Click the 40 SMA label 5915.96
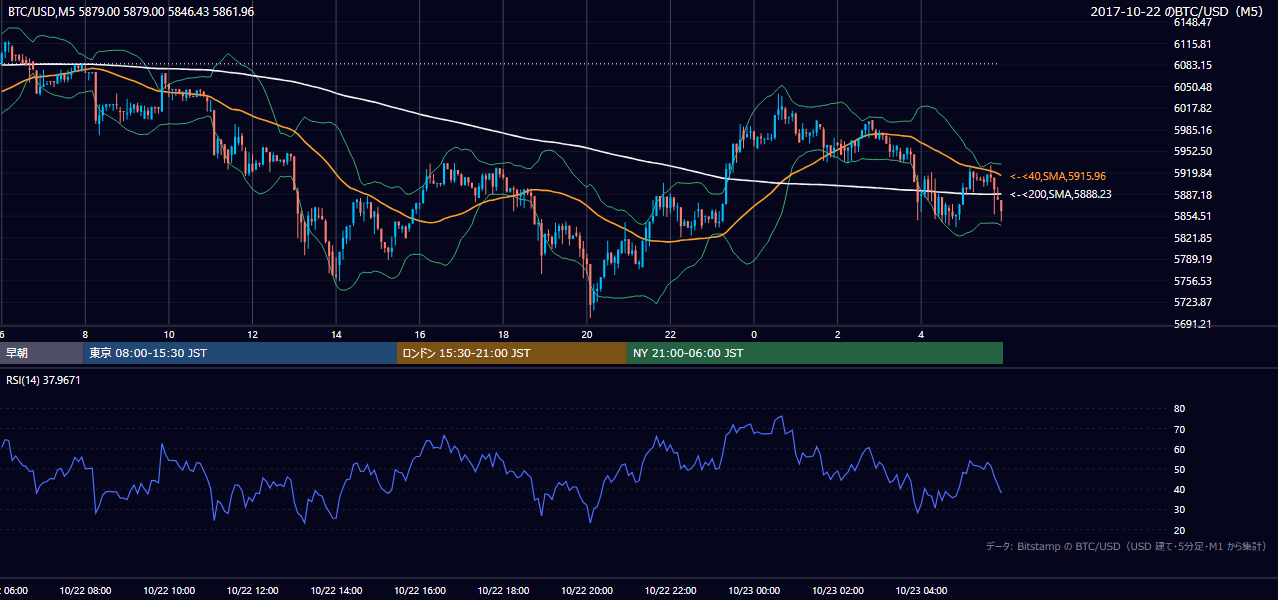 1058,176
